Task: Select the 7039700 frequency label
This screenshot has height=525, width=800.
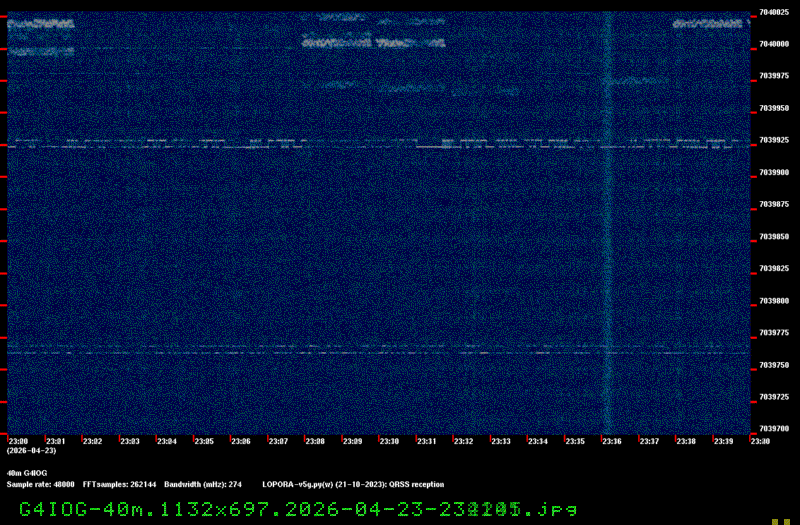Action: 773,429
